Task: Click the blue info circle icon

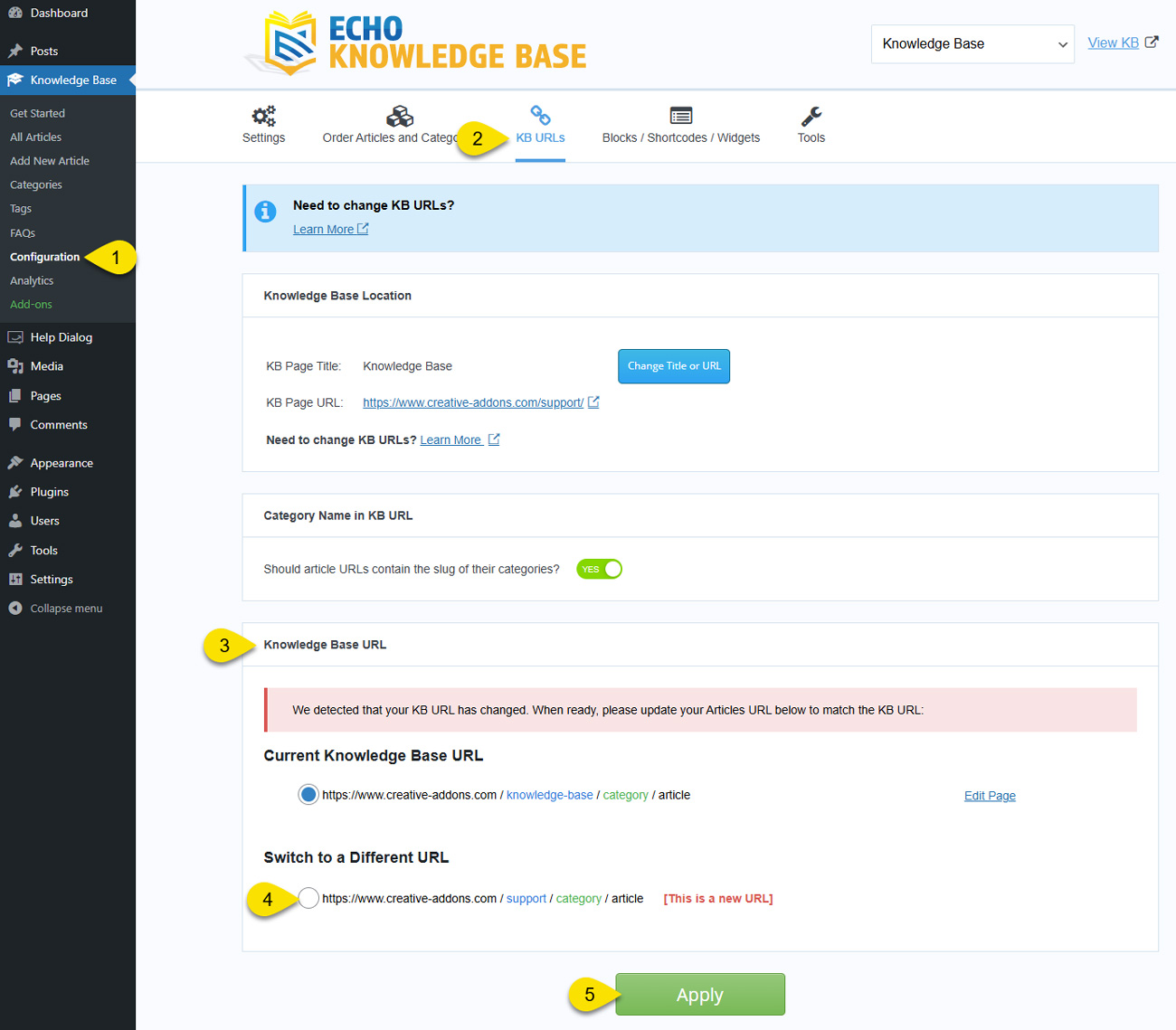Action: [x=265, y=211]
